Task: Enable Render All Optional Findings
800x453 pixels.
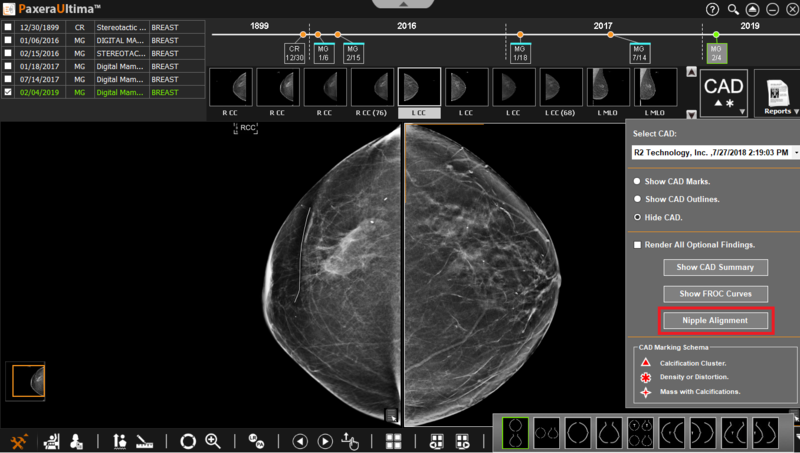Action: tap(637, 244)
